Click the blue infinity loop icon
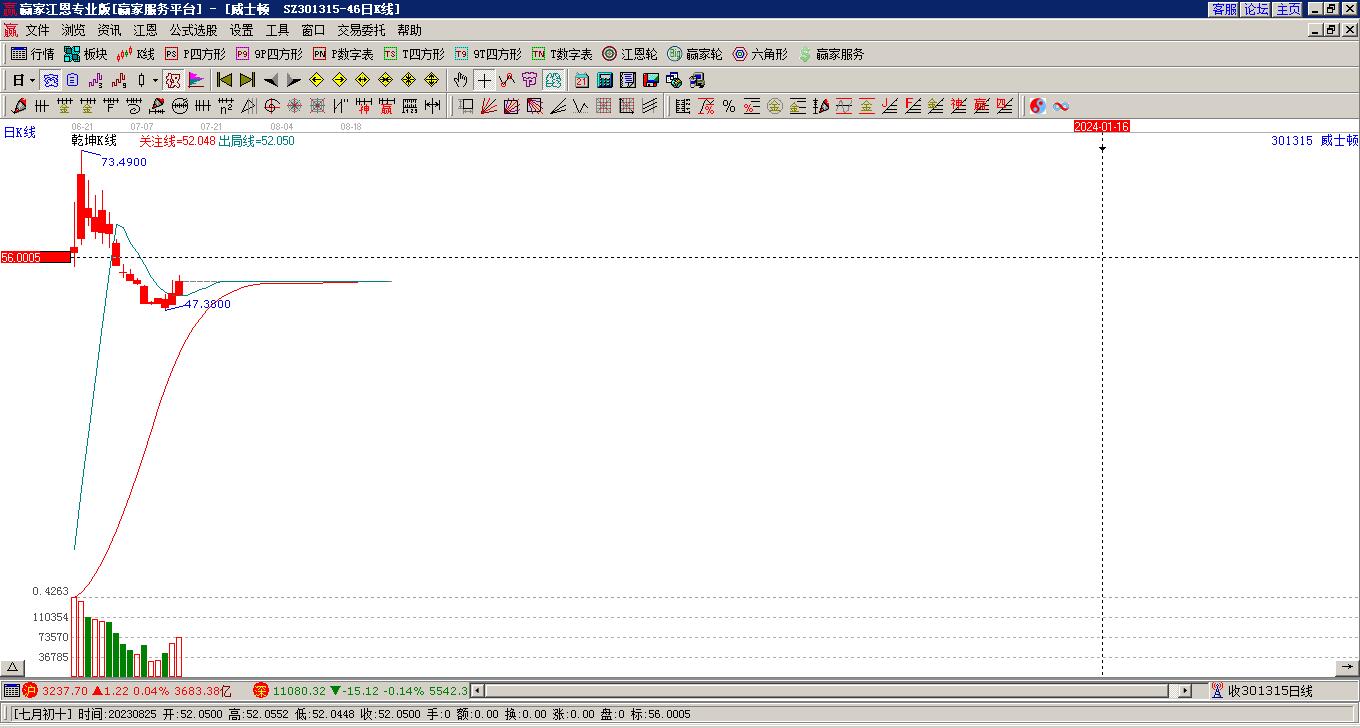 pos(1061,106)
